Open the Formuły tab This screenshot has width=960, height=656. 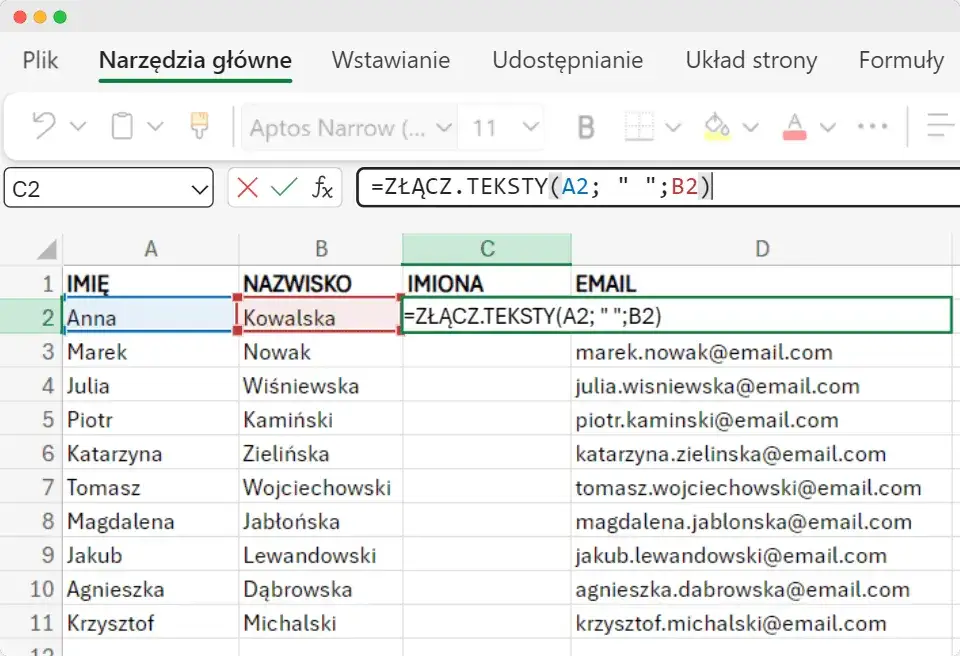coord(900,60)
